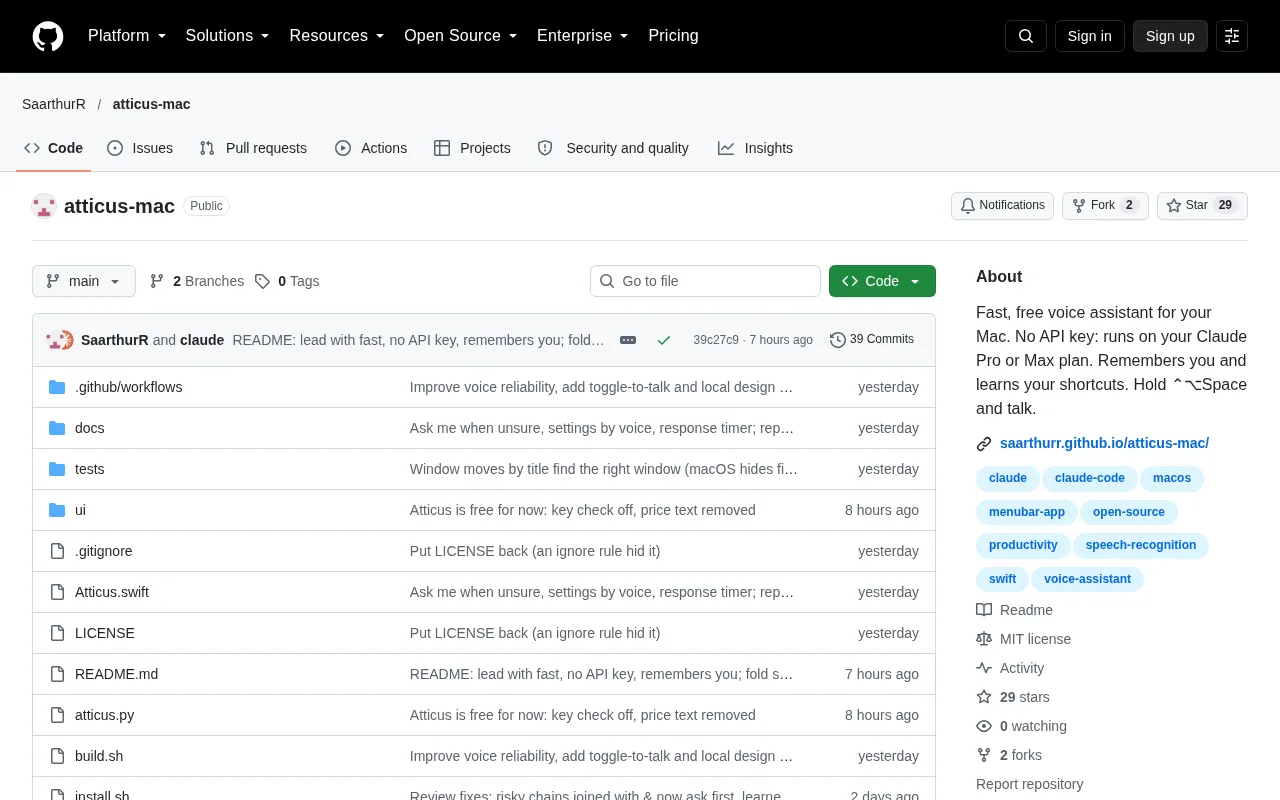The height and width of the screenshot is (800, 1280).
Task: Click the commit history clock icon
Action: pyautogui.click(x=838, y=340)
